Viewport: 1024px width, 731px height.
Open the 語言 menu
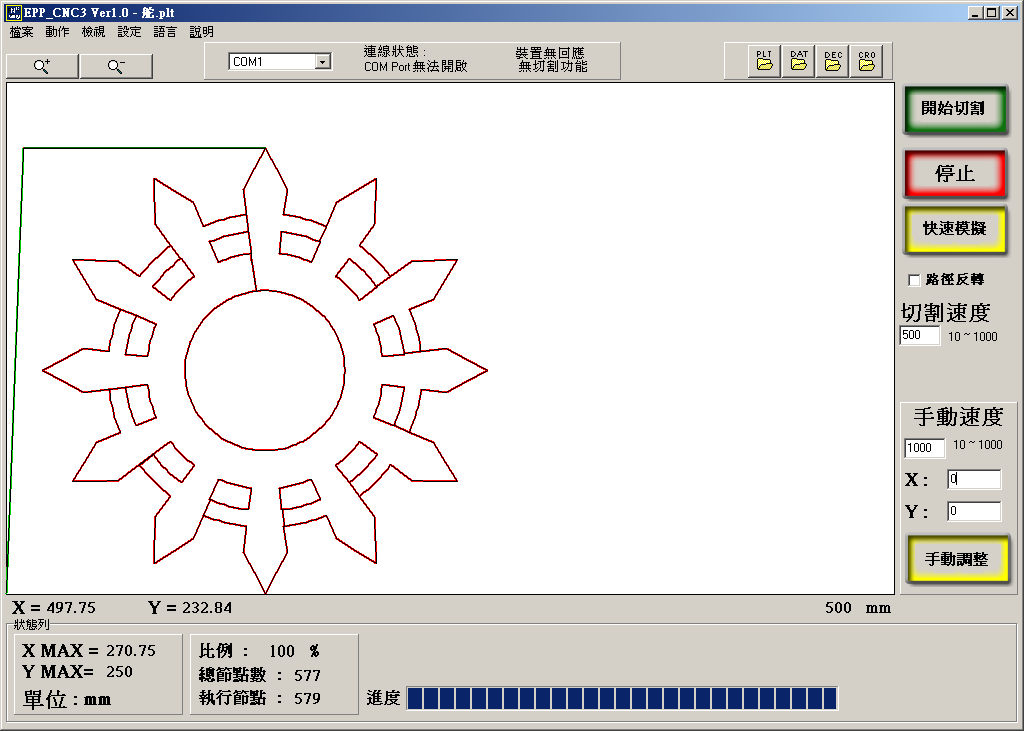point(165,32)
